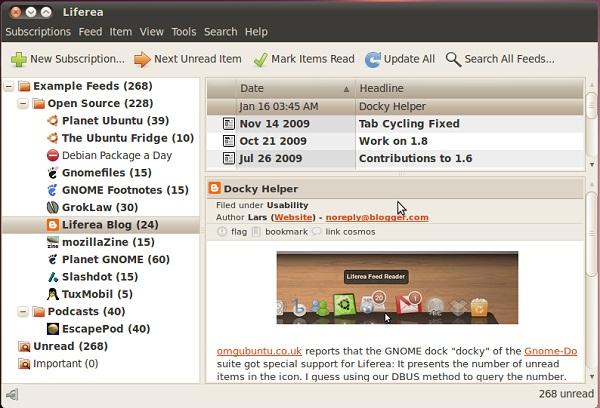The image size is (600, 408).
Task: Click the Next Unread Item arrow icon
Action: click(x=143, y=59)
